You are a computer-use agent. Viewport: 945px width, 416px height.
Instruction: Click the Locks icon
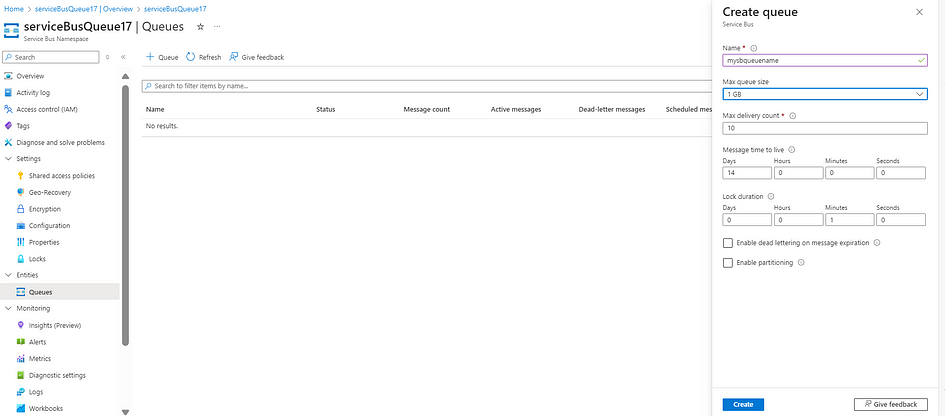[20, 259]
